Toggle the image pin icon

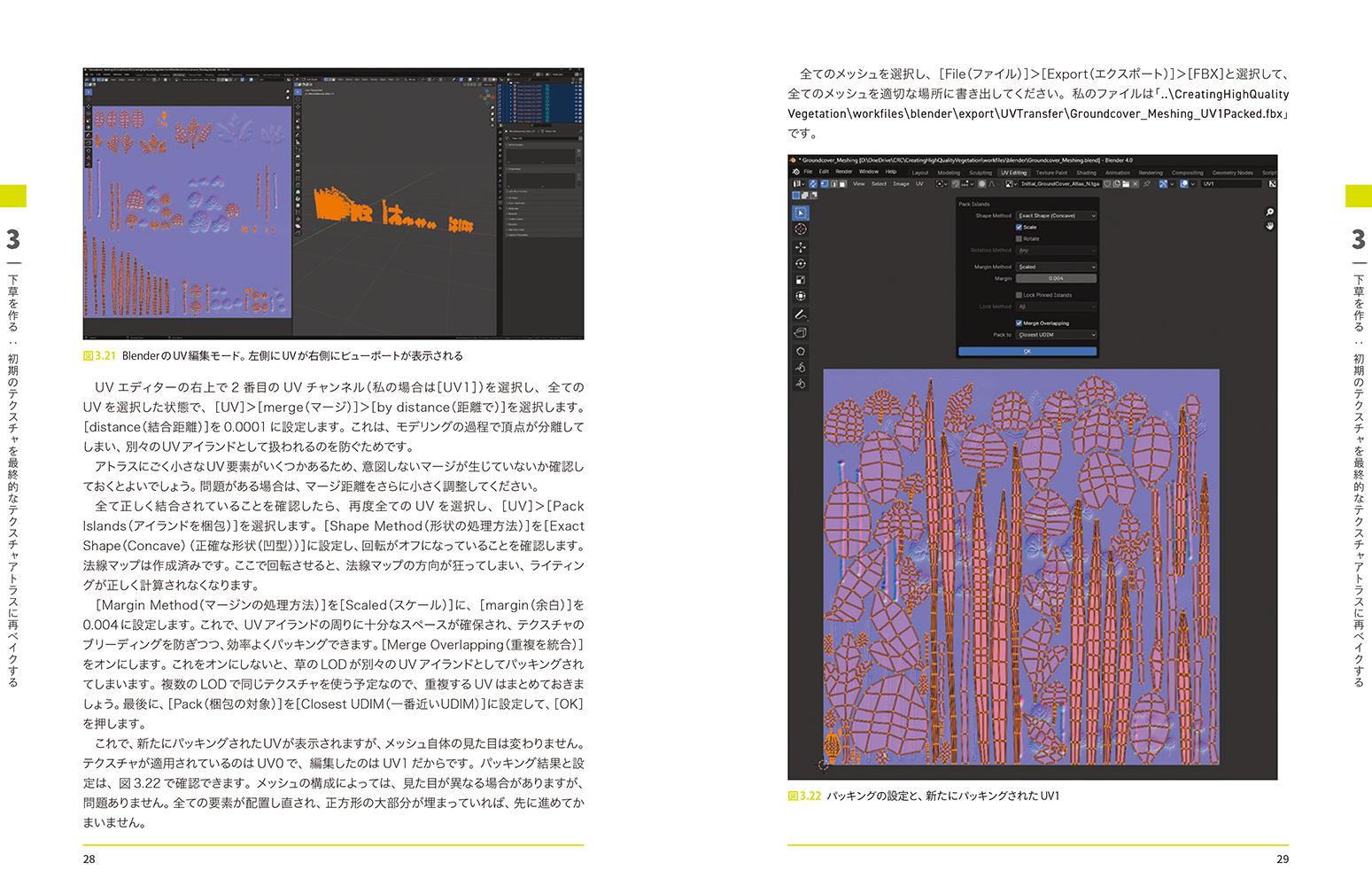click(x=1146, y=184)
